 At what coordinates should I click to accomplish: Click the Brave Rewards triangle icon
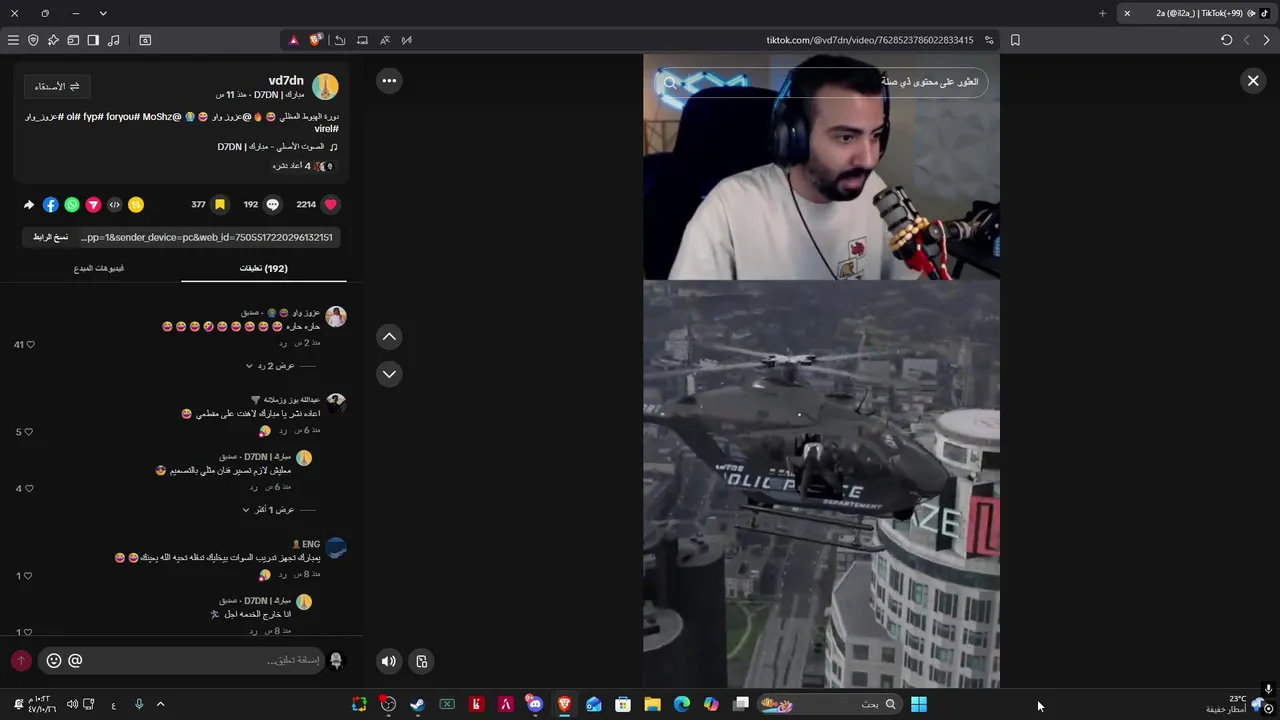293,40
